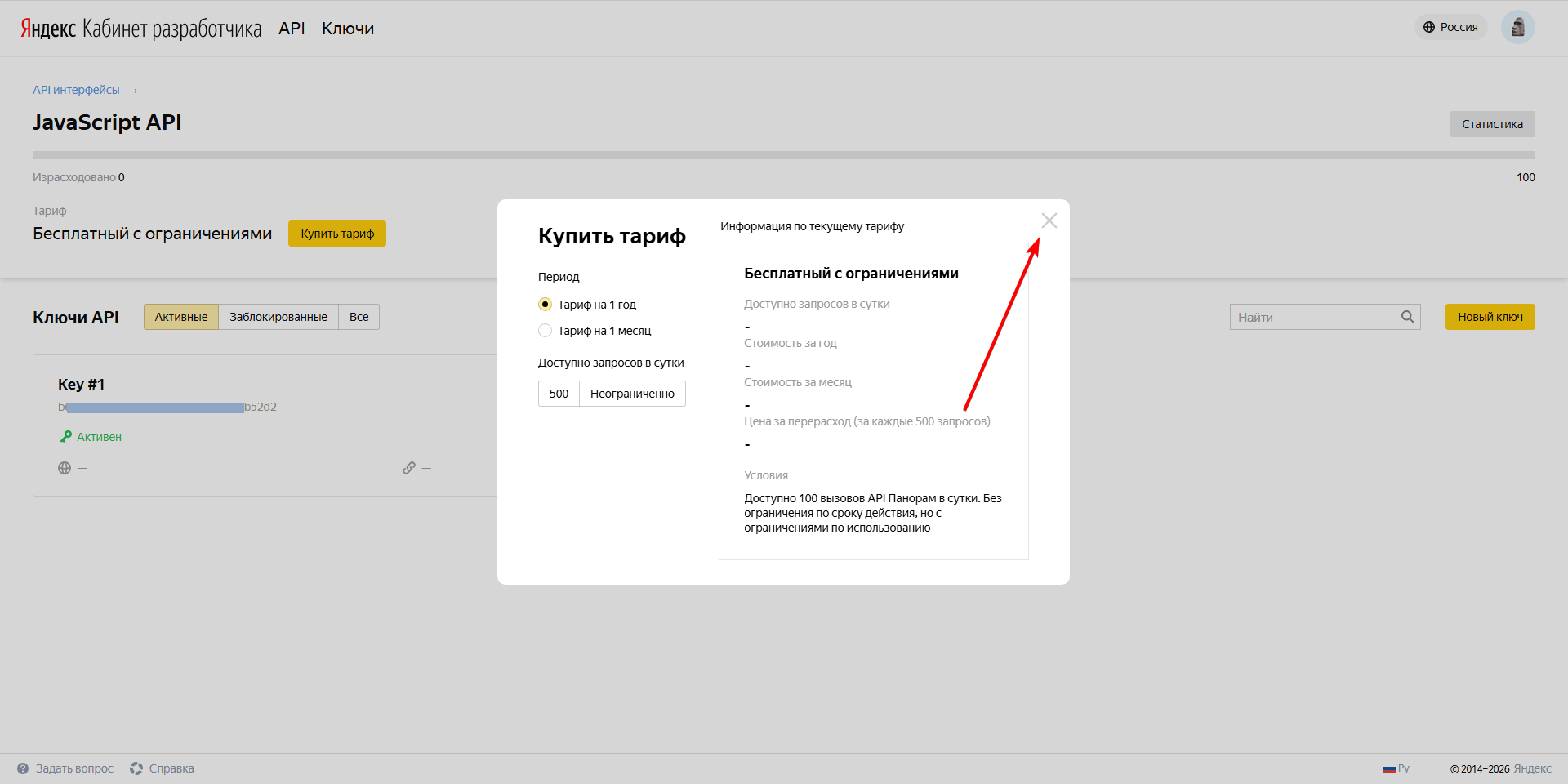Click the green key icon next to Активен
Screen dimensions: 1568x784
coord(66,437)
